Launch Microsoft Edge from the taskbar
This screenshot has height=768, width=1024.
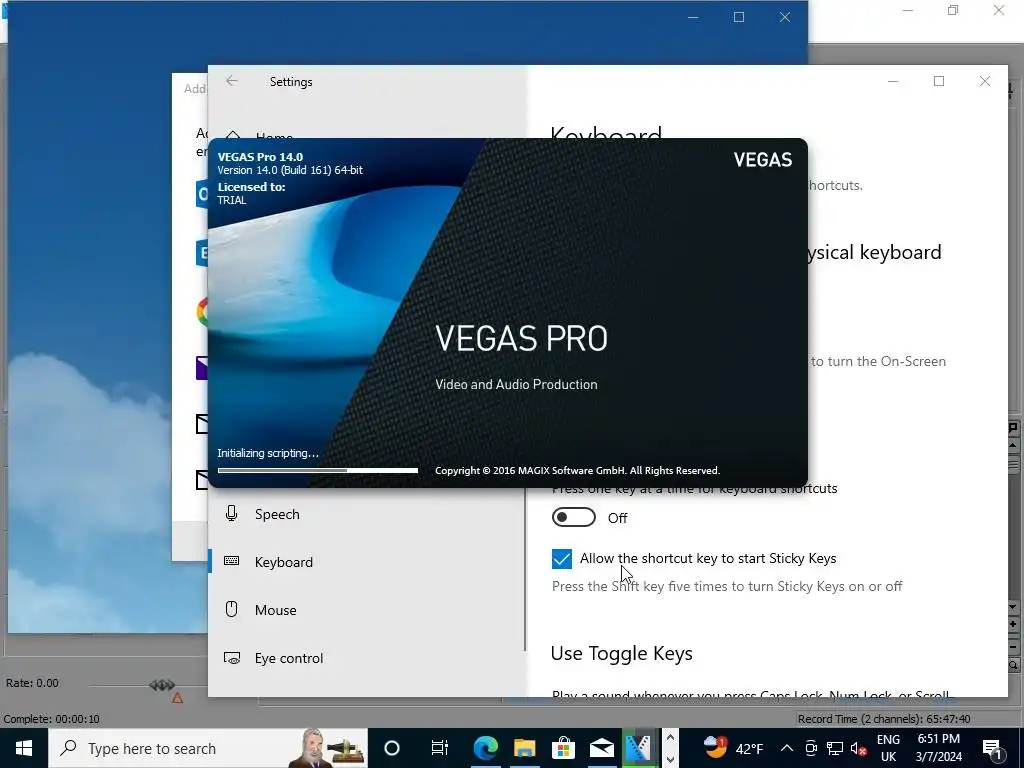486,748
